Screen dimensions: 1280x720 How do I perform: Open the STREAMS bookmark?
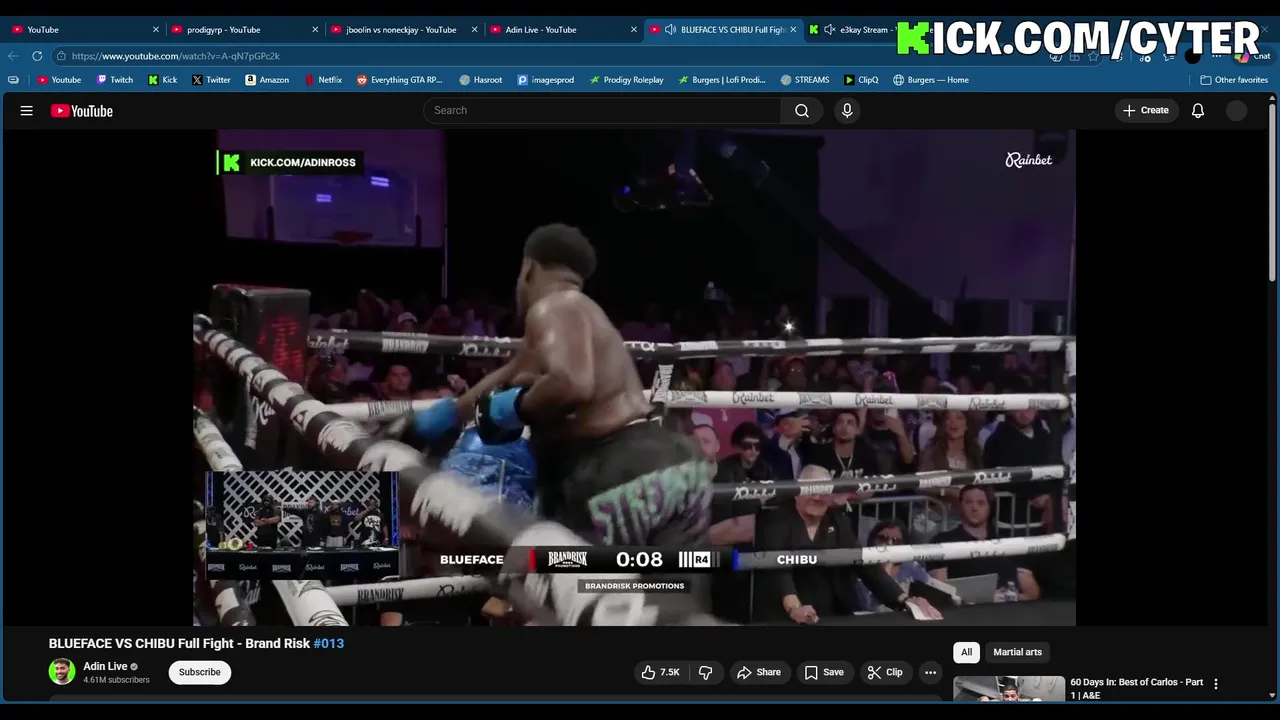(805, 80)
